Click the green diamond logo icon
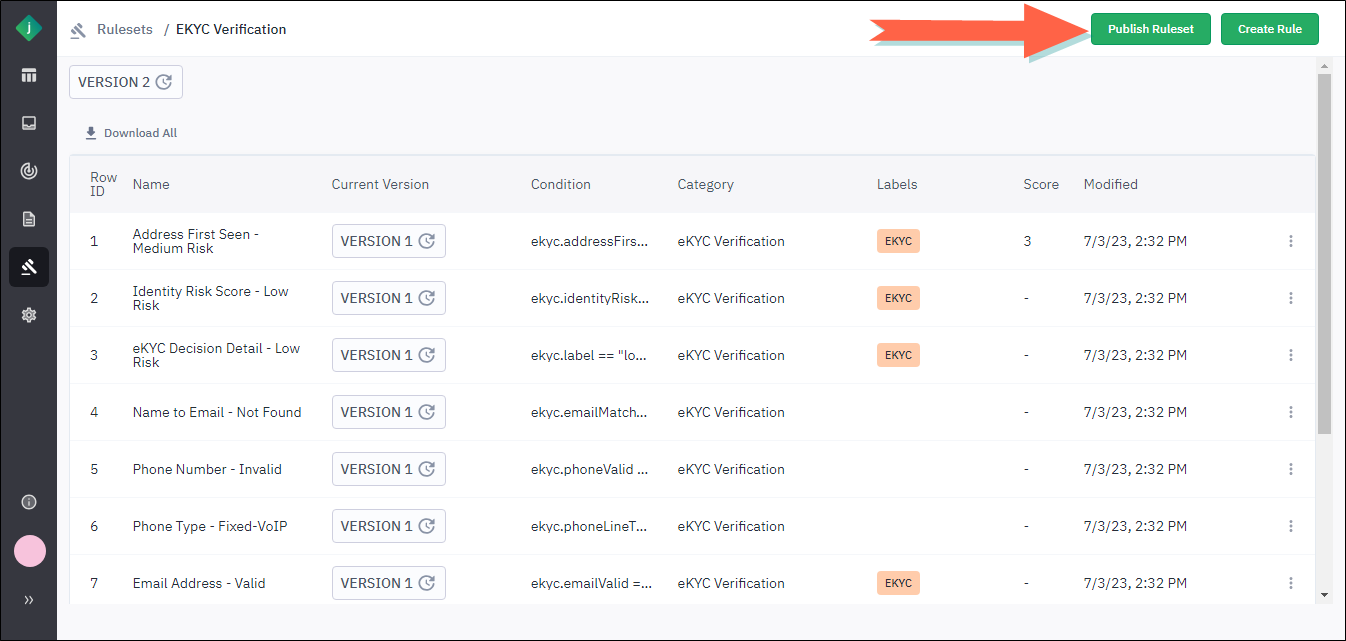The width and height of the screenshot is (1346, 641). [29, 28]
